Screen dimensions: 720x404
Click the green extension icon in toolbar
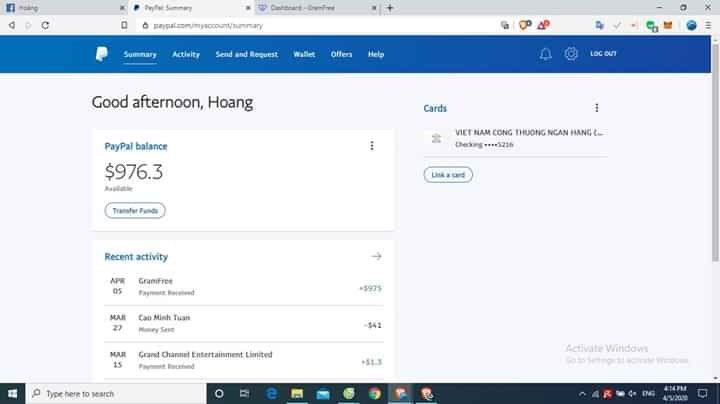pos(651,26)
